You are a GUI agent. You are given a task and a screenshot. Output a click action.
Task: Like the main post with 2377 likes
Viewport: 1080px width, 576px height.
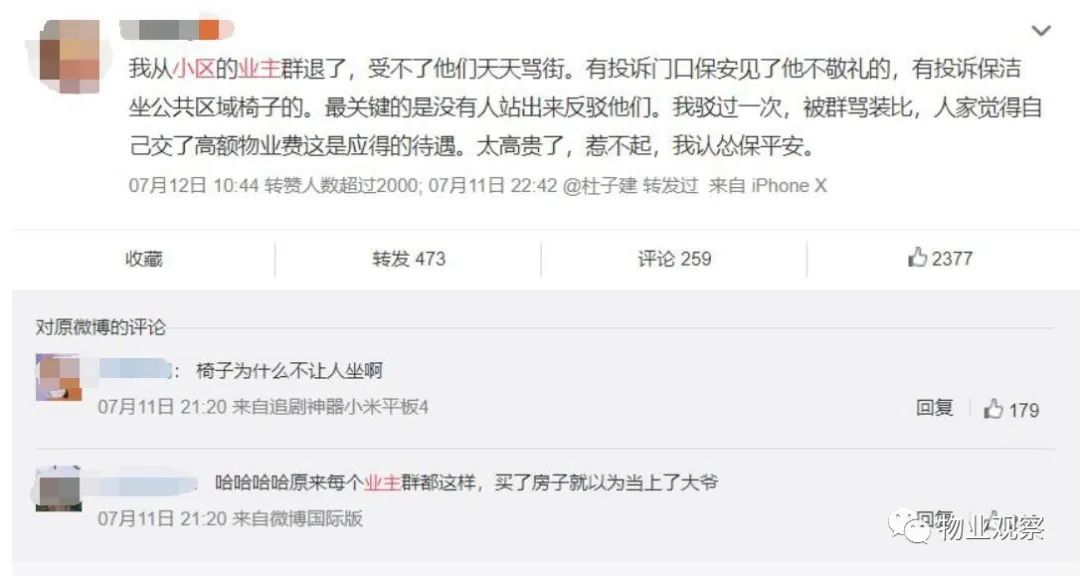pyautogui.click(x=940, y=258)
